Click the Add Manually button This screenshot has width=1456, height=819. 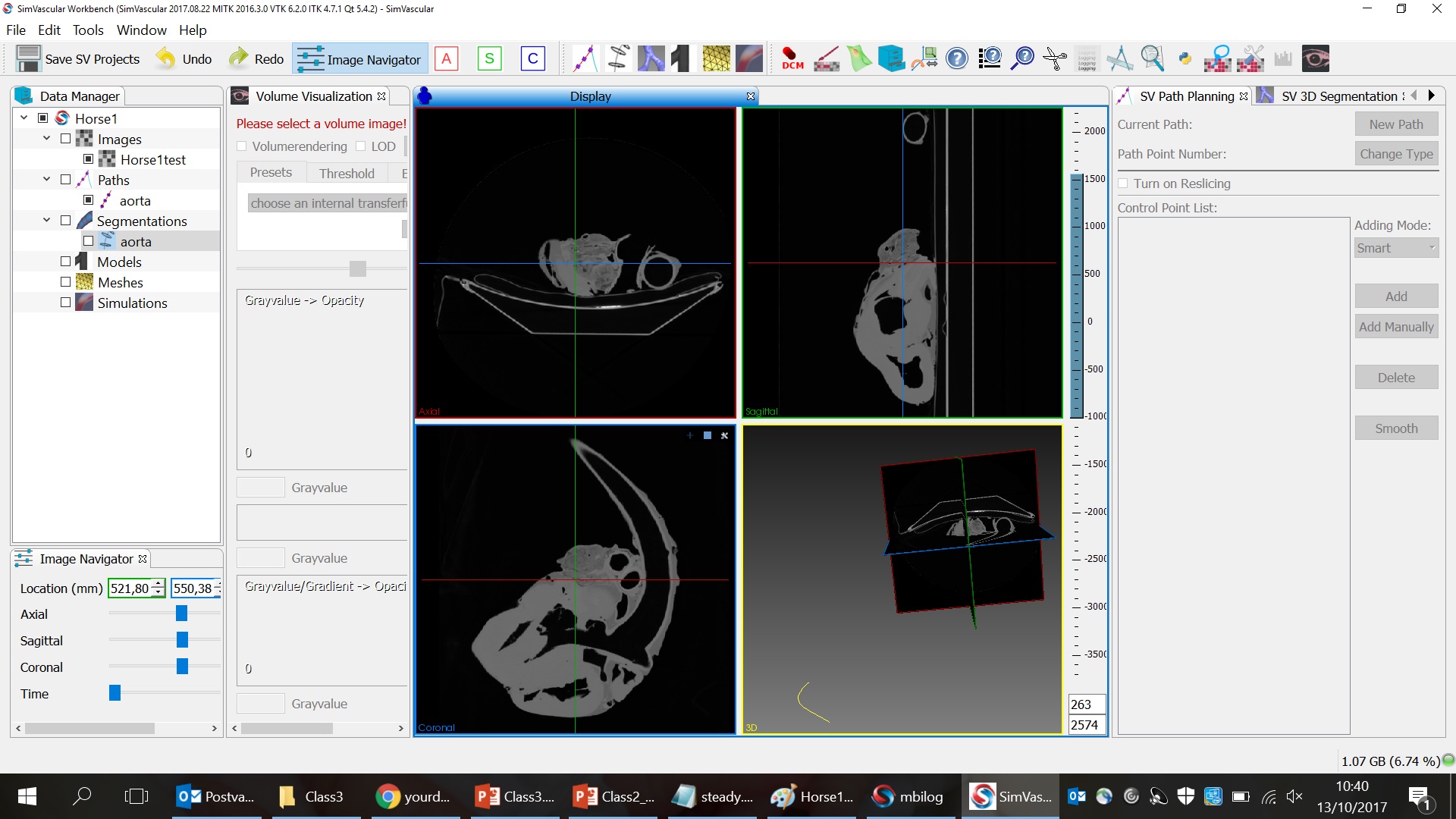coord(1396,327)
